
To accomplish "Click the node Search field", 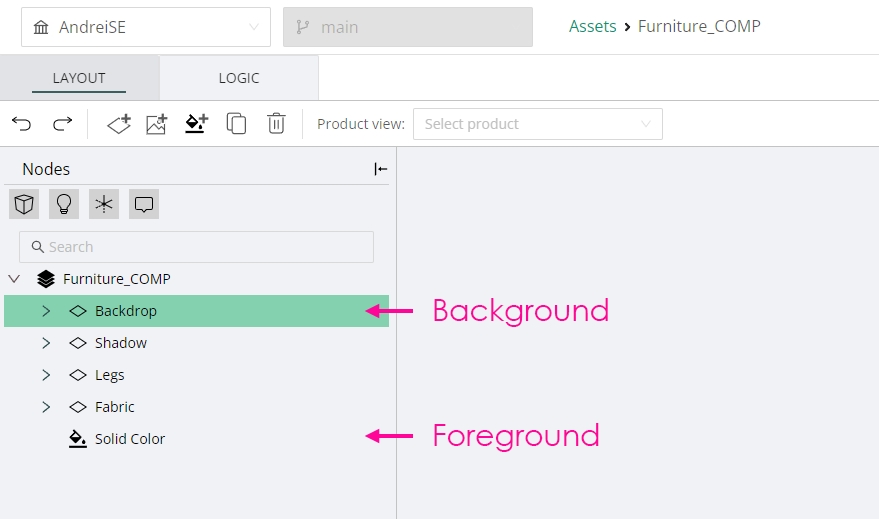I will click(196, 247).
